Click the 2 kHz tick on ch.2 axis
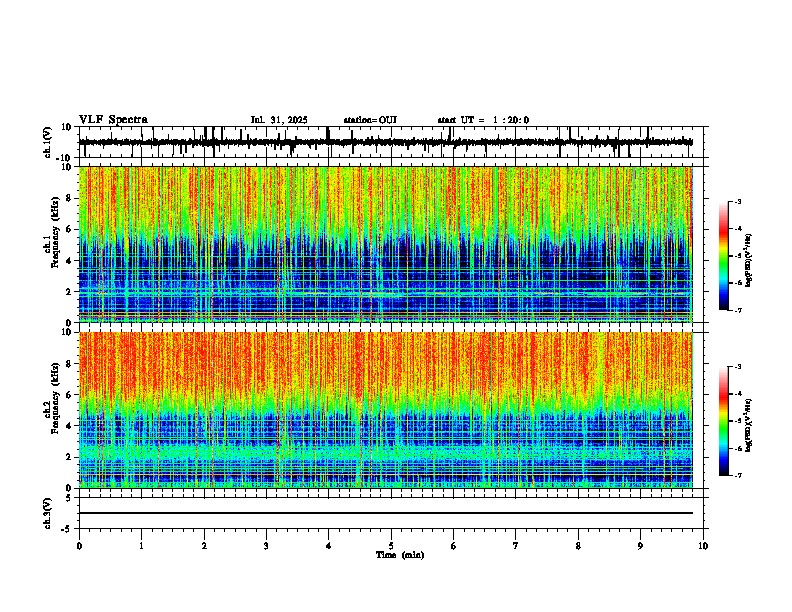This screenshot has height=612, width=792. 69,457
